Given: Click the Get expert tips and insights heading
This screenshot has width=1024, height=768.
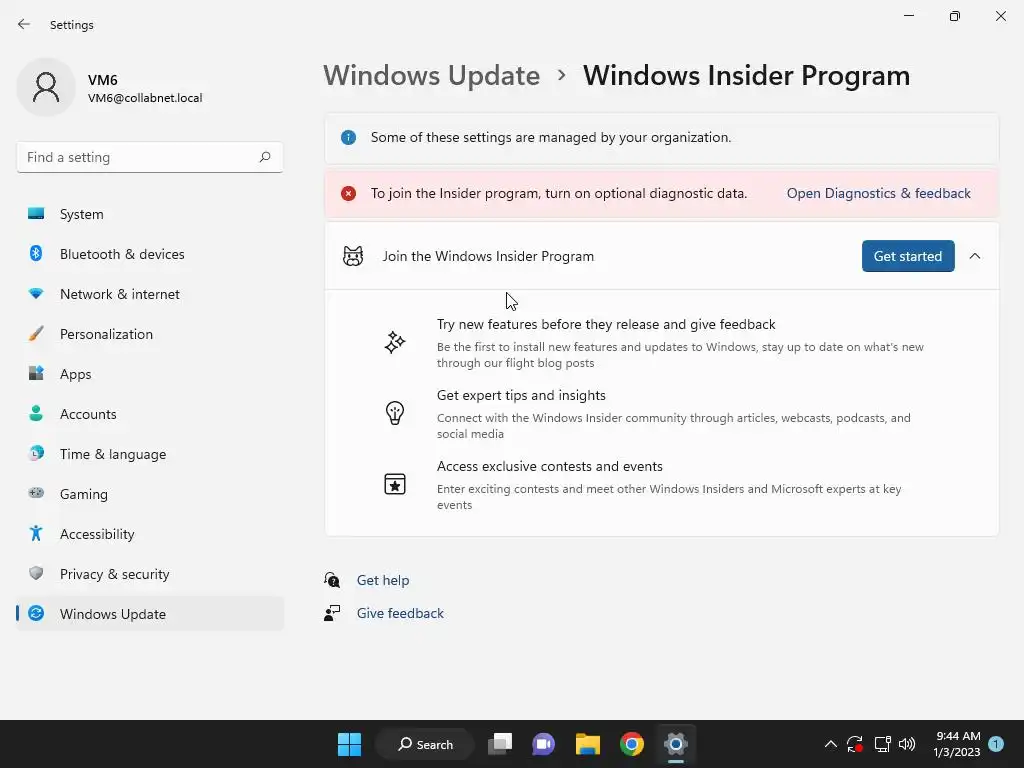Looking at the screenshot, I should point(521,395).
